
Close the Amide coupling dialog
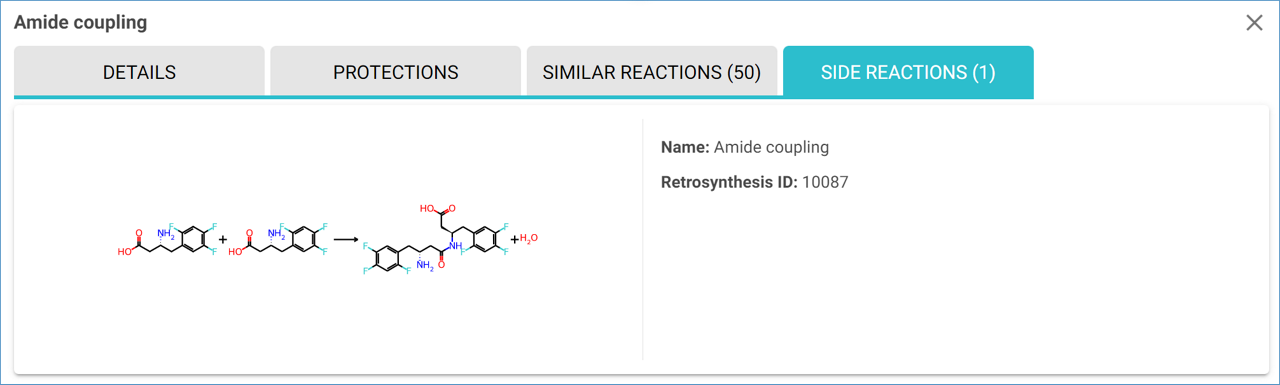point(1254,23)
